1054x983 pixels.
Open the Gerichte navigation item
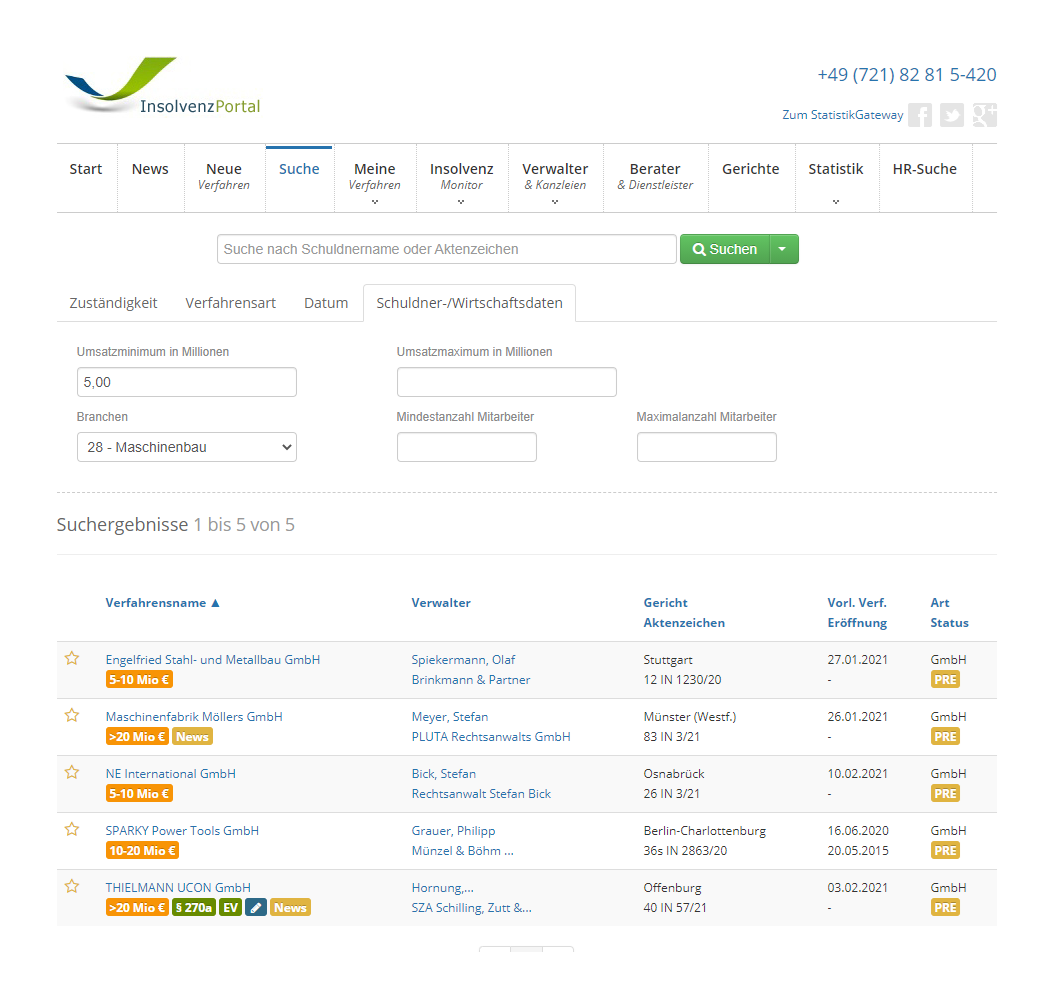[751, 169]
